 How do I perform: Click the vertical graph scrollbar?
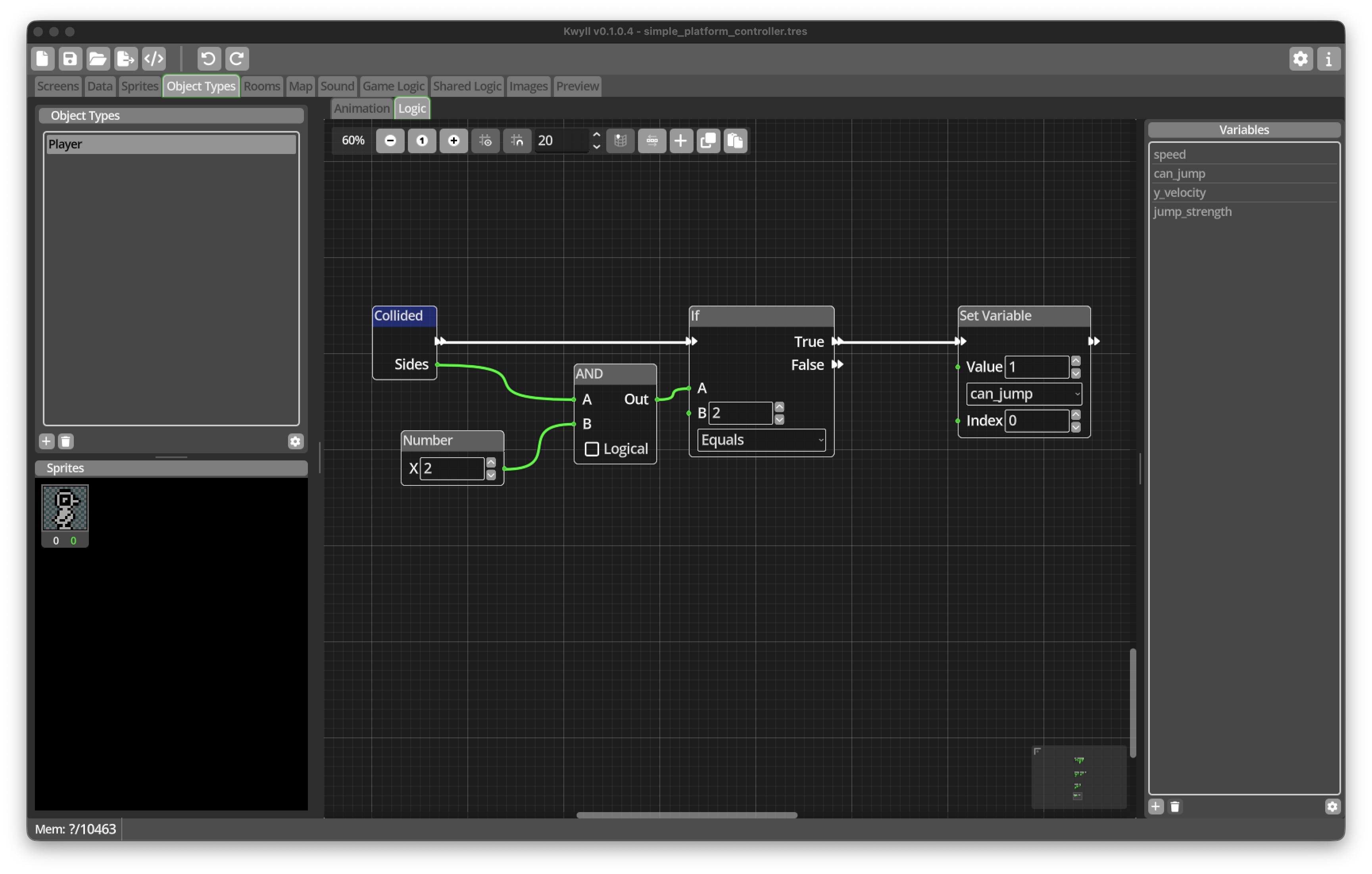click(1133, 703)
